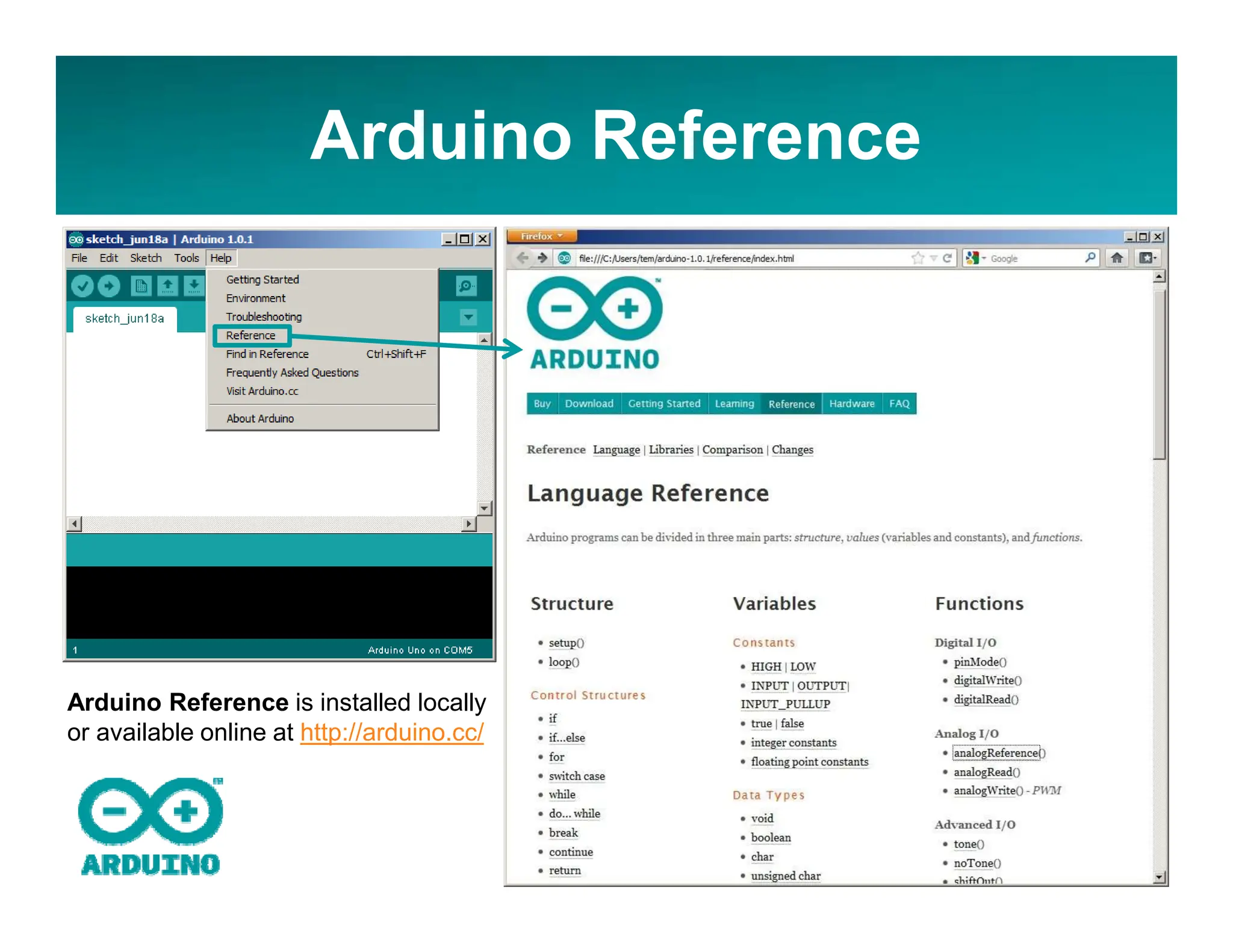The image size is (1233, 952).
Task: Click the Hardware navigation tab
Action: 851,404
